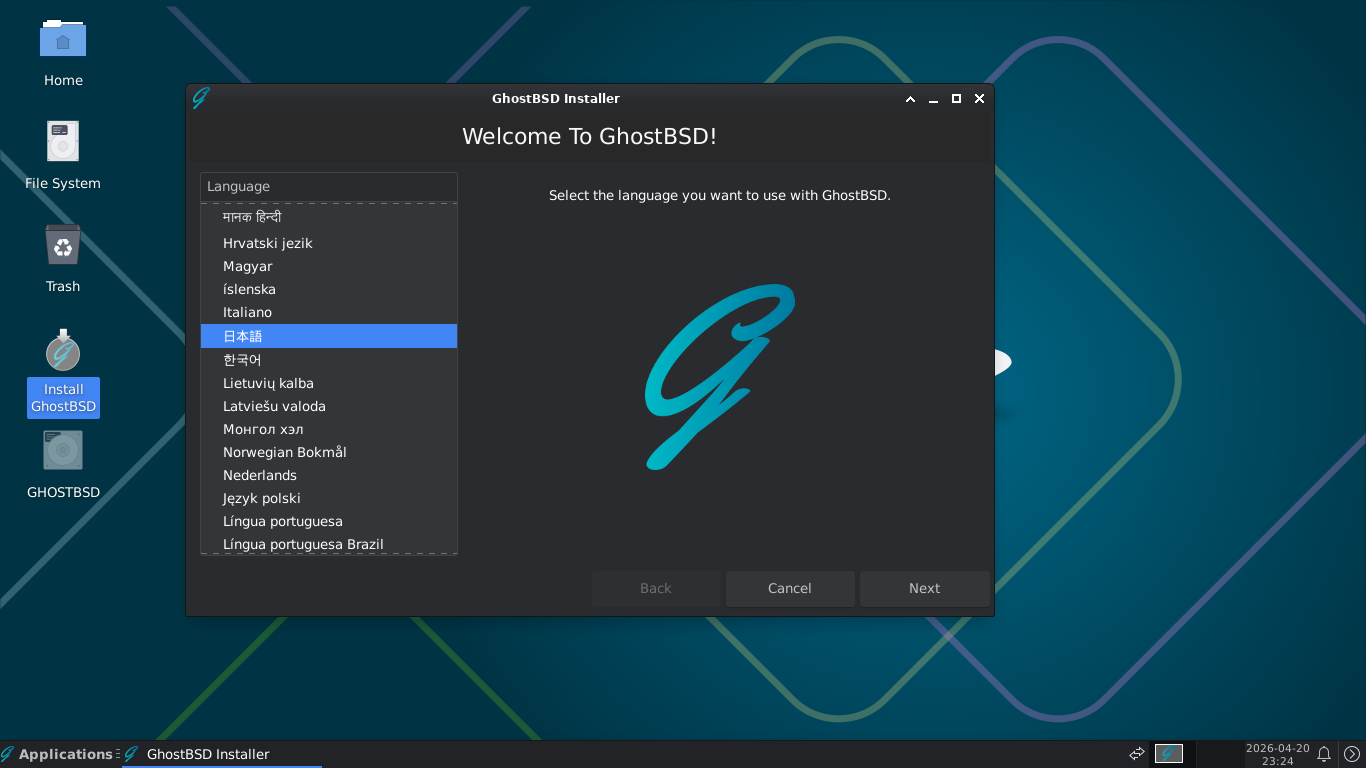Screen dimensions: 1366x768
Task: Maximize the GhostBSD Installer window
Action: [956, 99]
